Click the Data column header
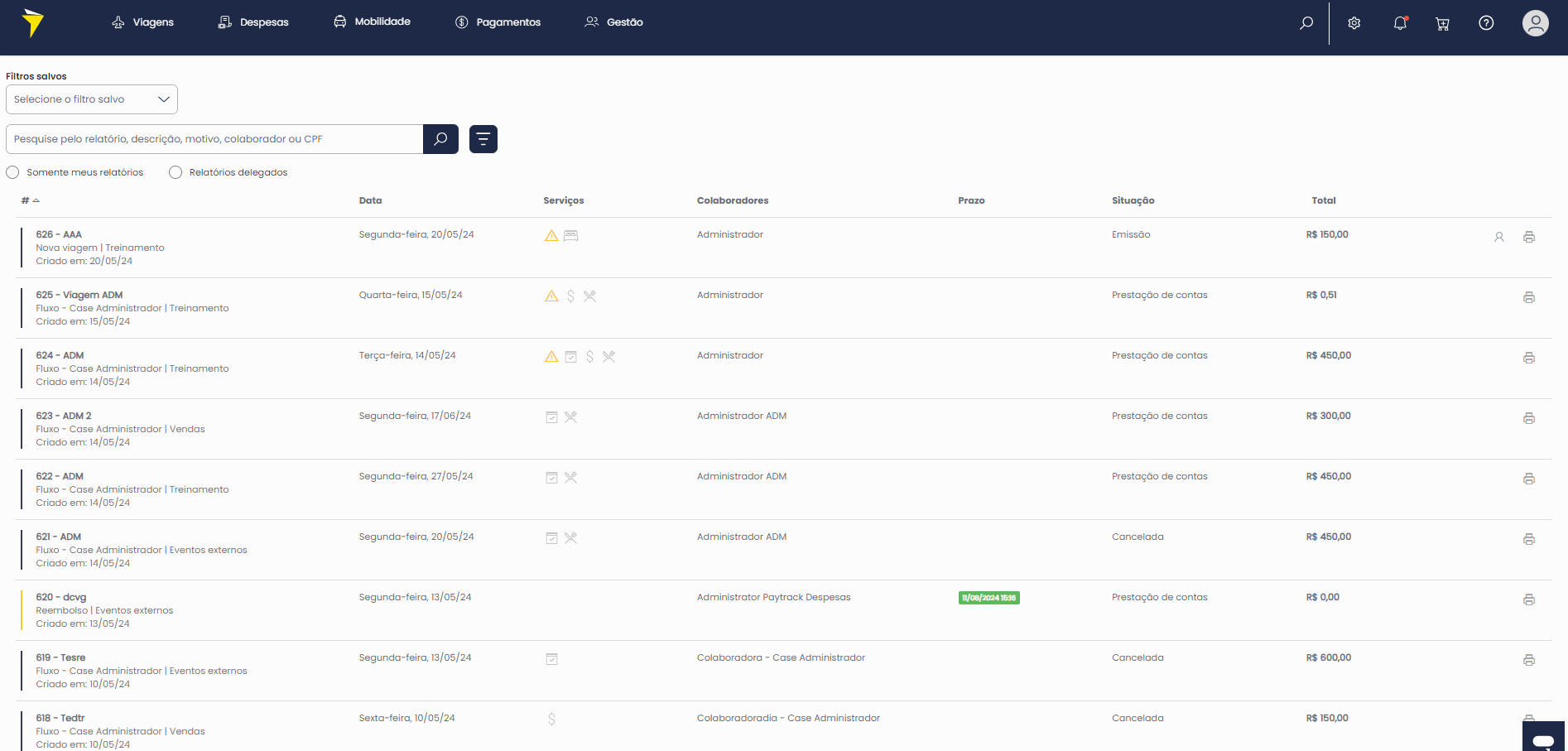This screenshot has height=751, width=1568. [x=370, y=200]
